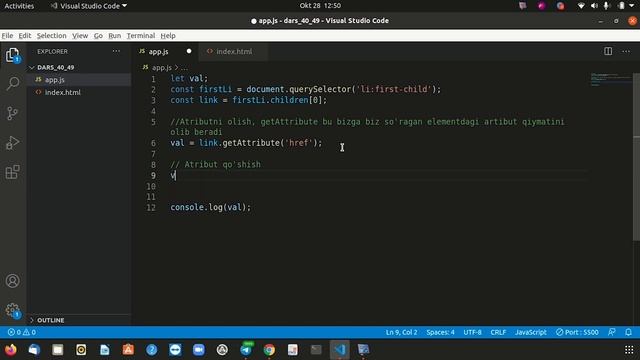The image size is (640, 360).
Task: Click the code minimap preview
Action: click(x=610, y=80)
